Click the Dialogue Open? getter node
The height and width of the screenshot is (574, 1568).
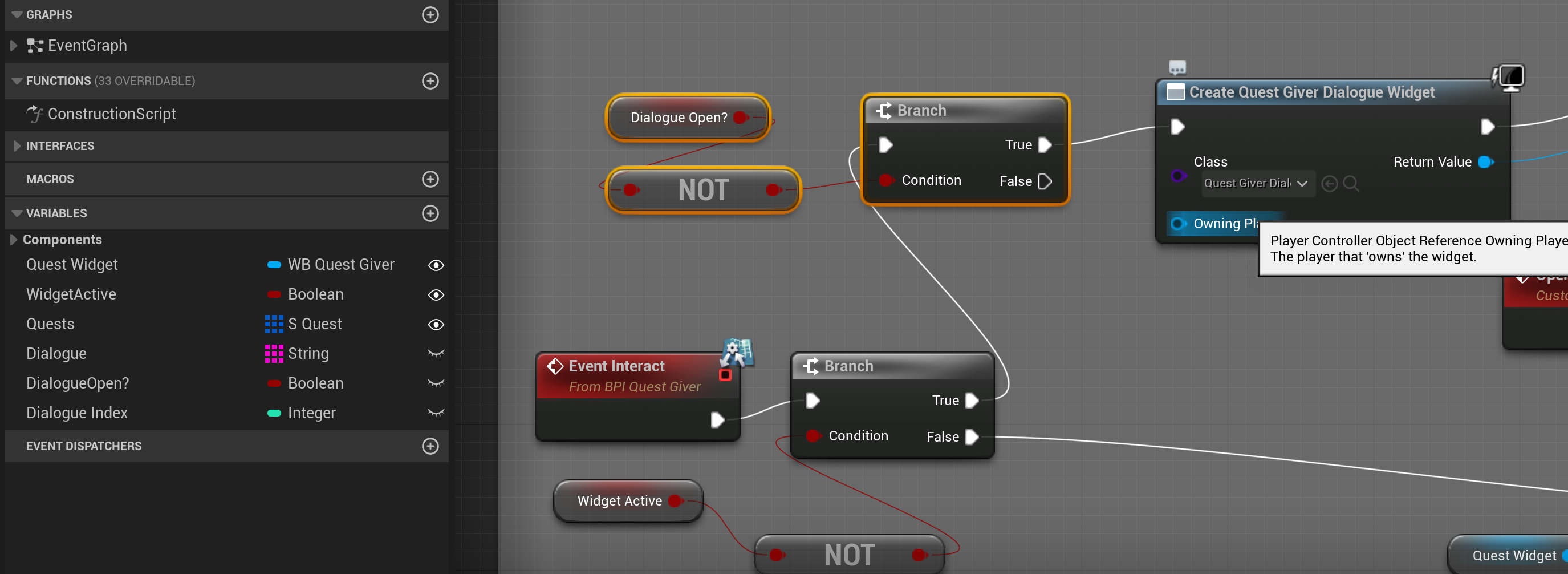coord(688,117)
